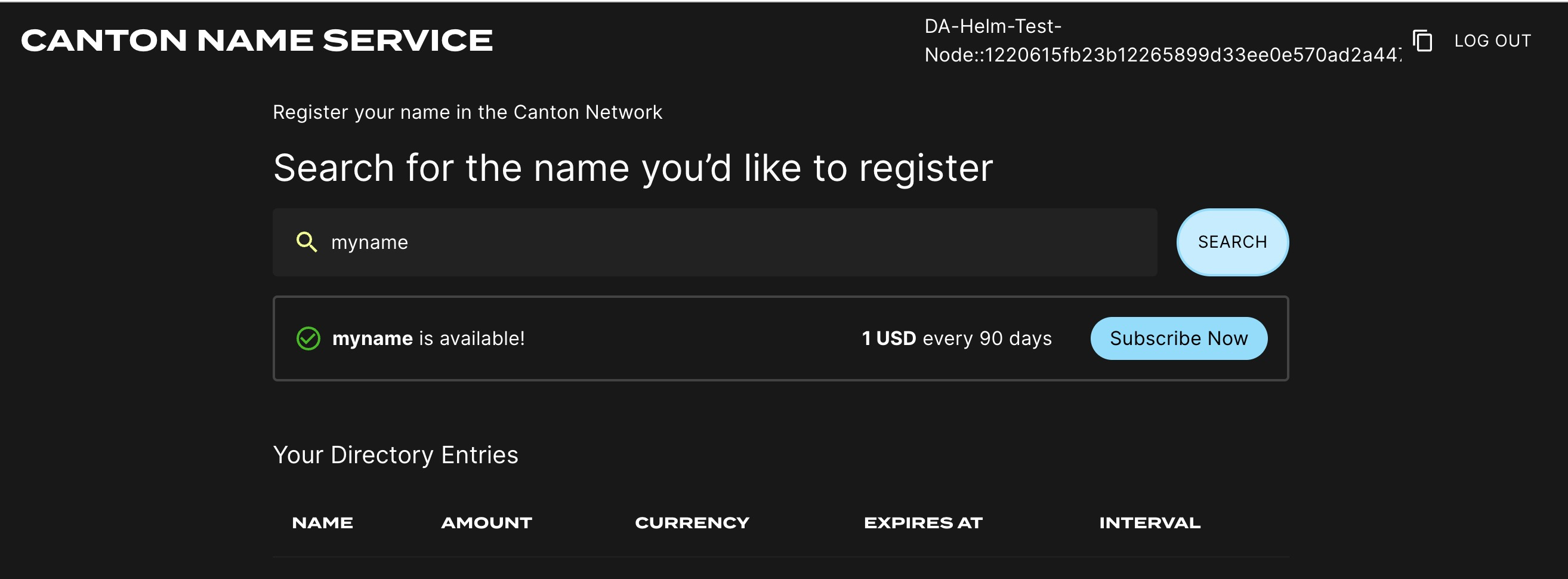Click the green availability checkmark icon

click(308, 338)
